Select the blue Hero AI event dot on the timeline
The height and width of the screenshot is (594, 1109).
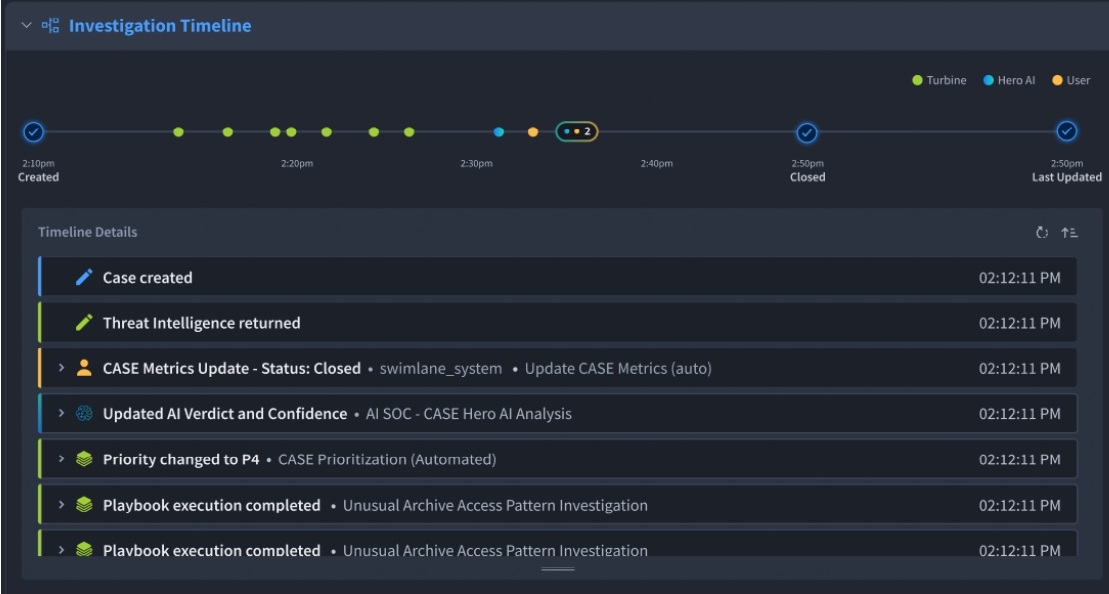pos(499,132)
